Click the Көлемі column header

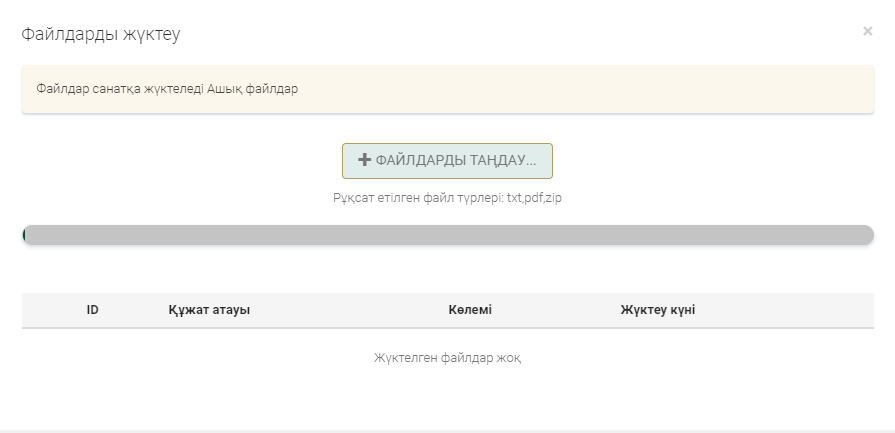pos(470,310)
